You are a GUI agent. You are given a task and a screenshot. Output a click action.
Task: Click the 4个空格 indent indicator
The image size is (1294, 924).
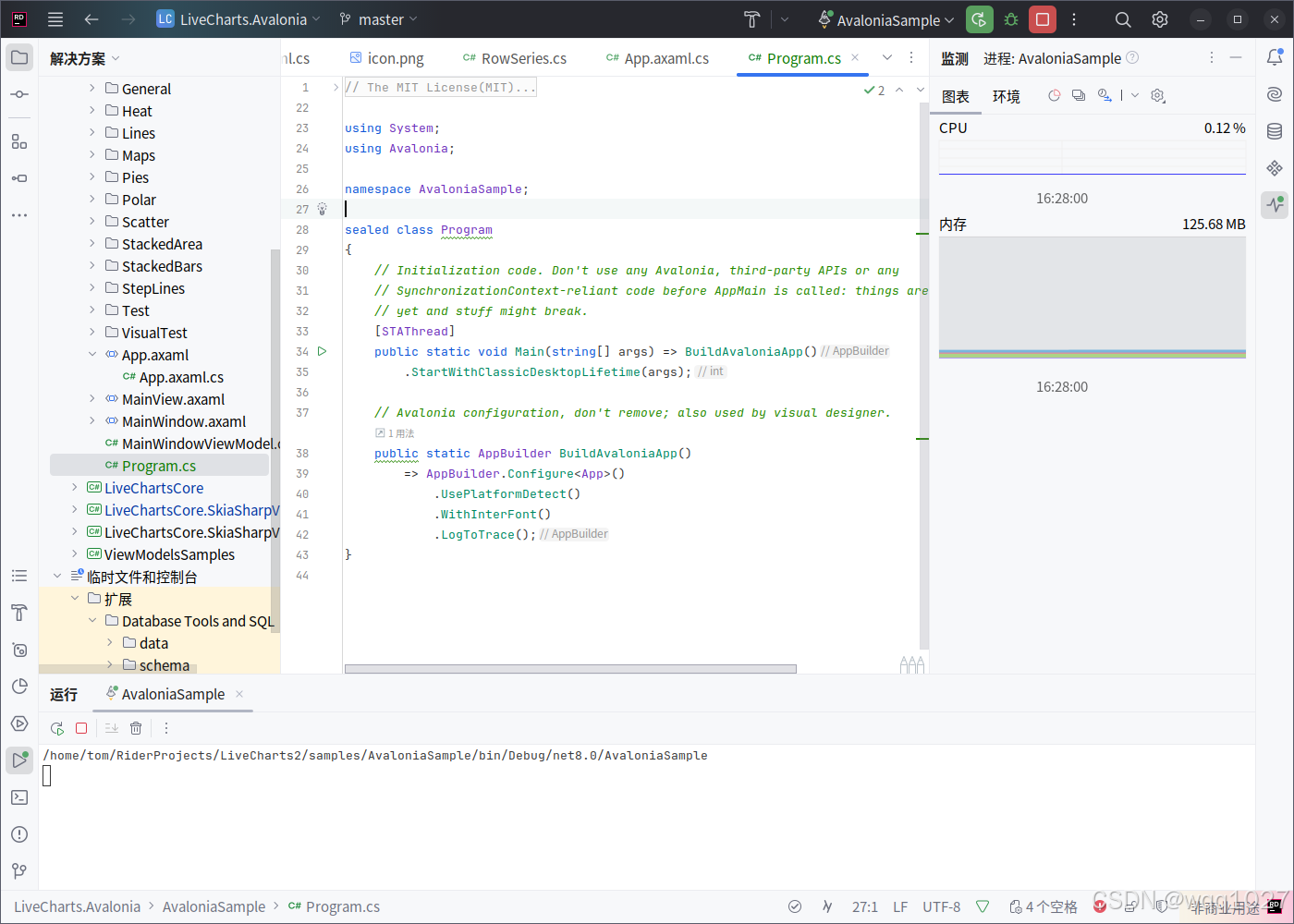tap(1044, 906)
